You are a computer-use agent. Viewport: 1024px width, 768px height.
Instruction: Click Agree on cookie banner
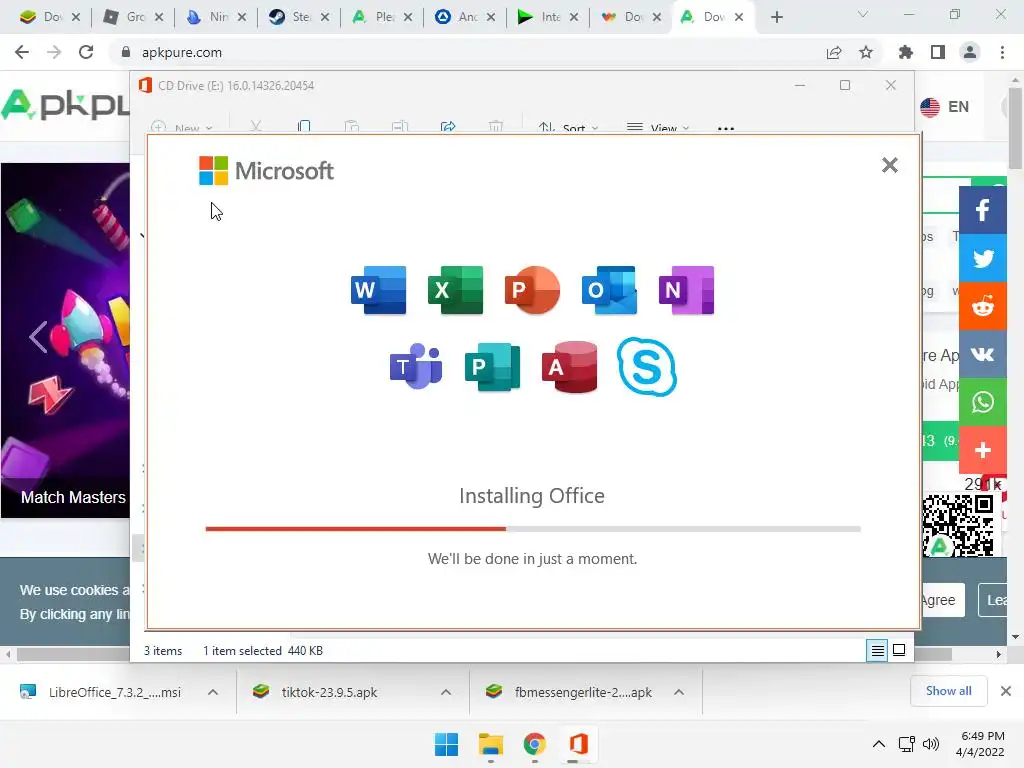(x=941, y=600)
